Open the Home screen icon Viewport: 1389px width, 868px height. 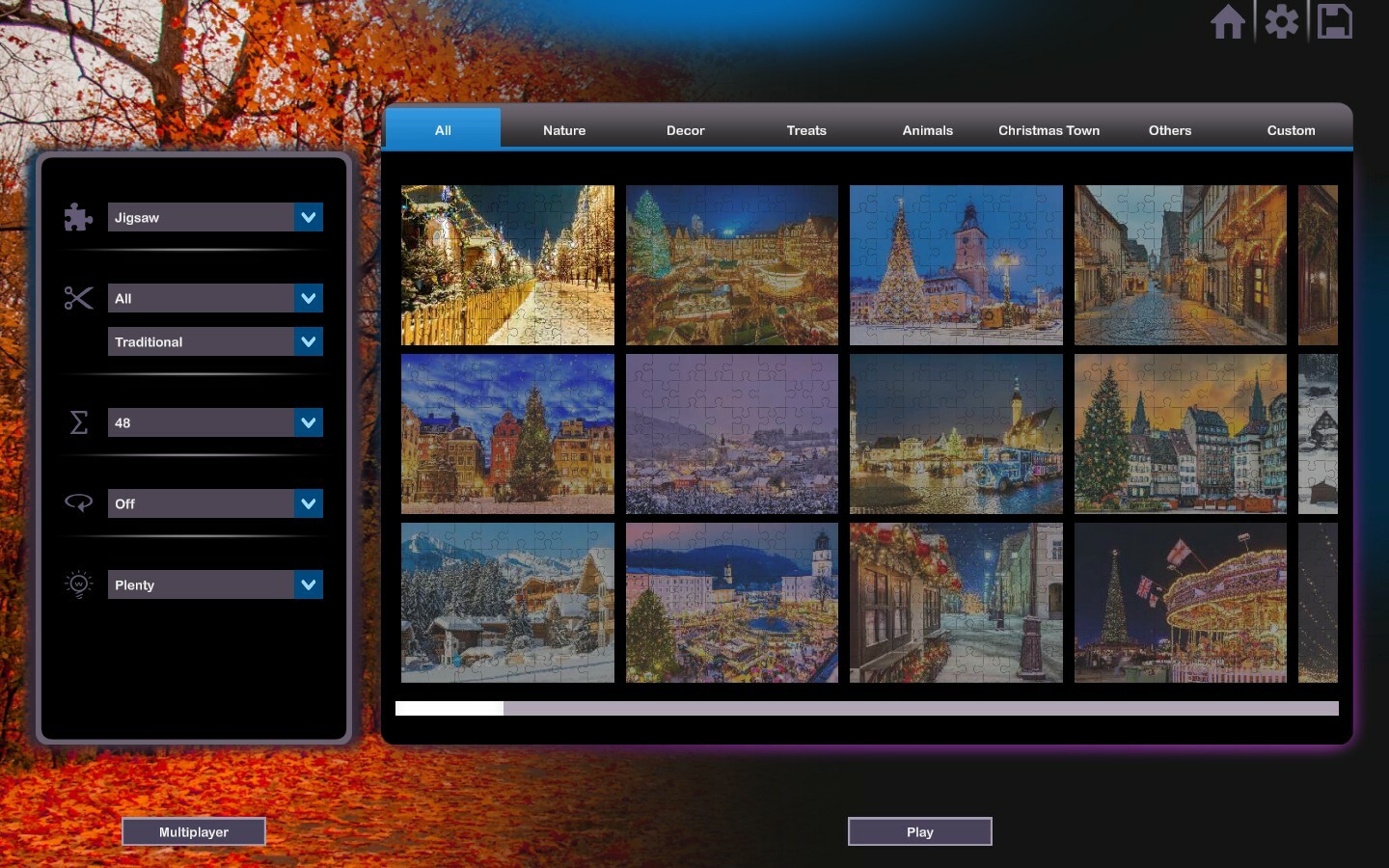(x=1229, y=21)
